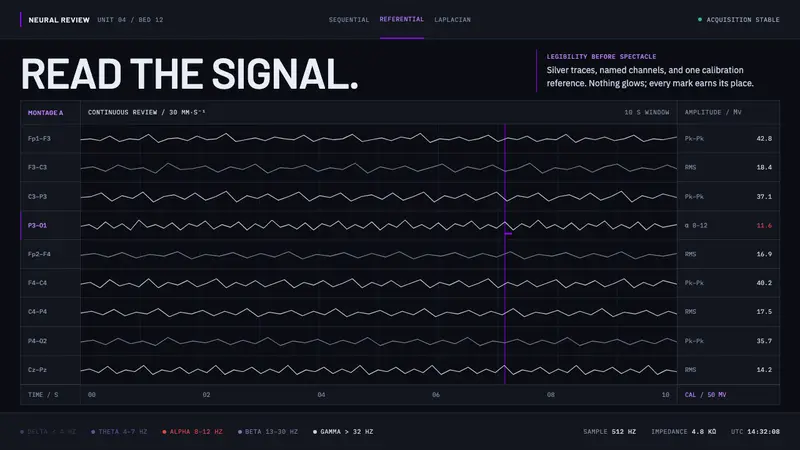
Task: Click the cursor notch on P3-O1 trace
Action: click(x=508, y=234)
